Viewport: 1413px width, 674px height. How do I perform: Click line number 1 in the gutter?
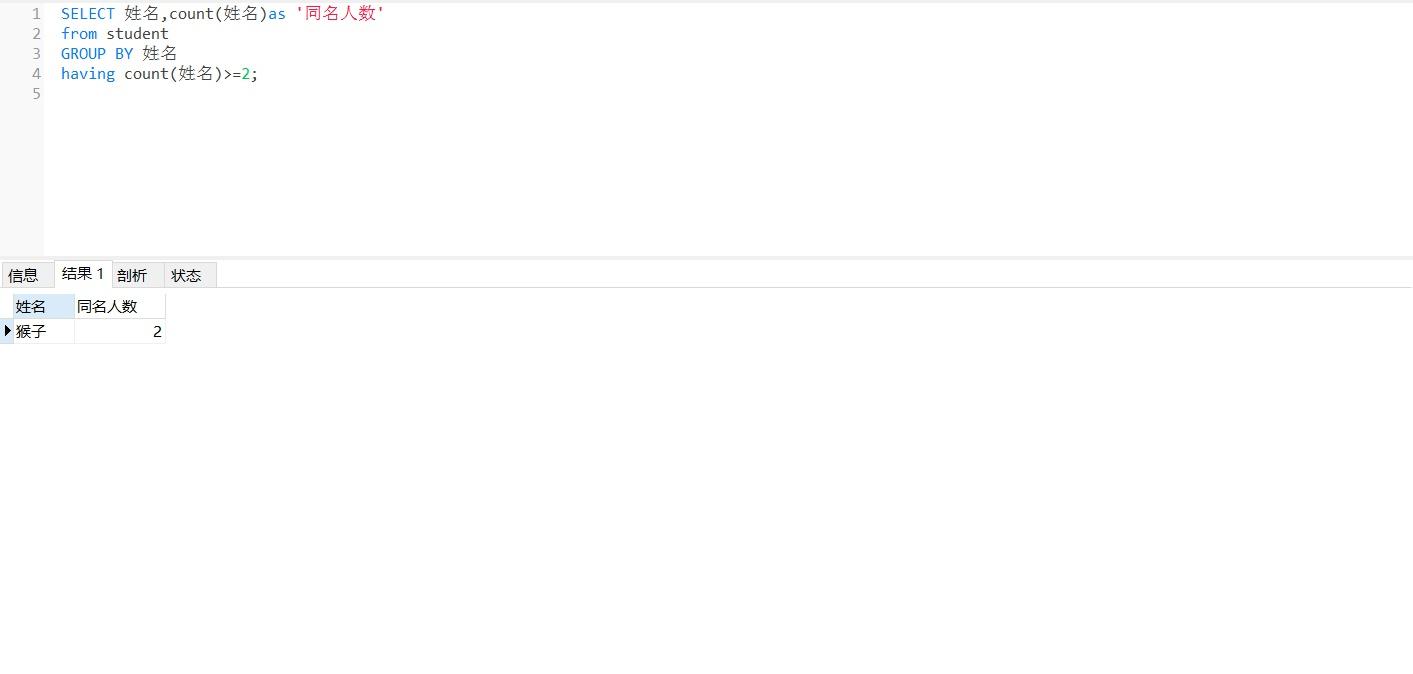coord(36,14)
